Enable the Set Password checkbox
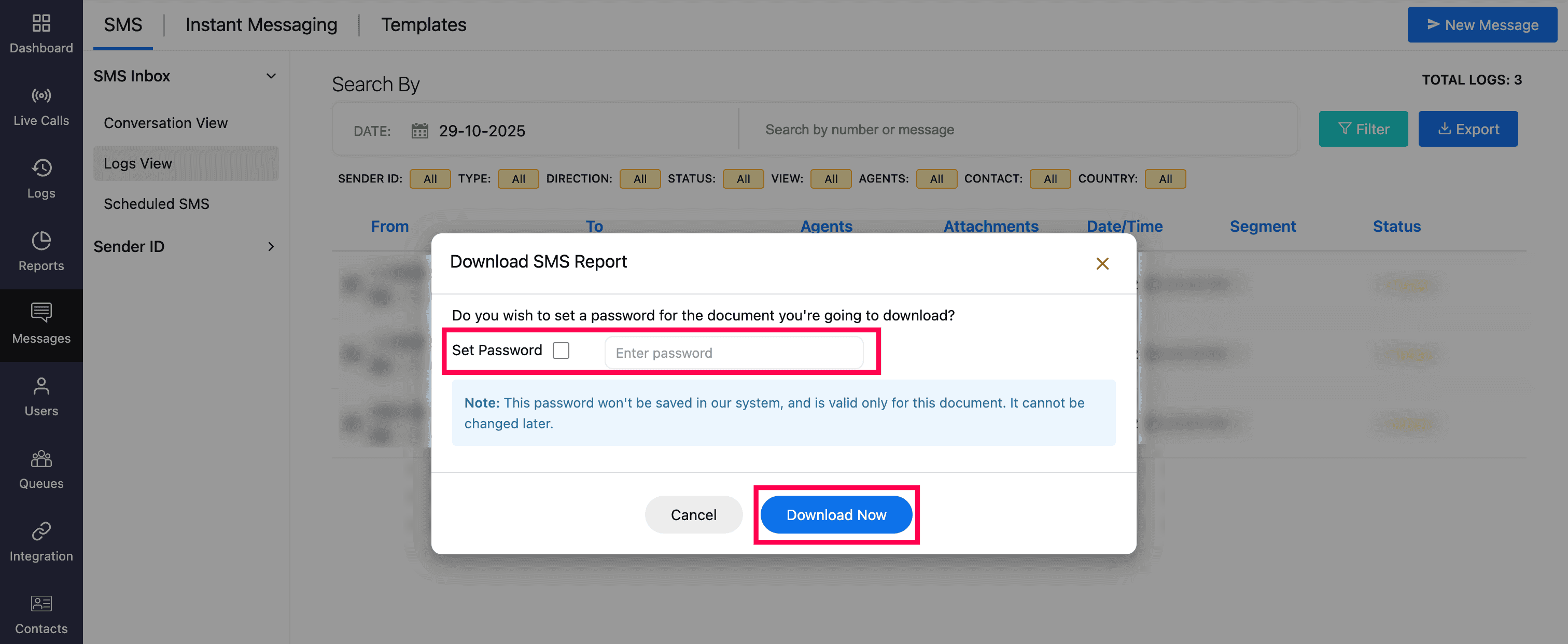The width and height of the screenshot is (1568, 644). [561, 351]
